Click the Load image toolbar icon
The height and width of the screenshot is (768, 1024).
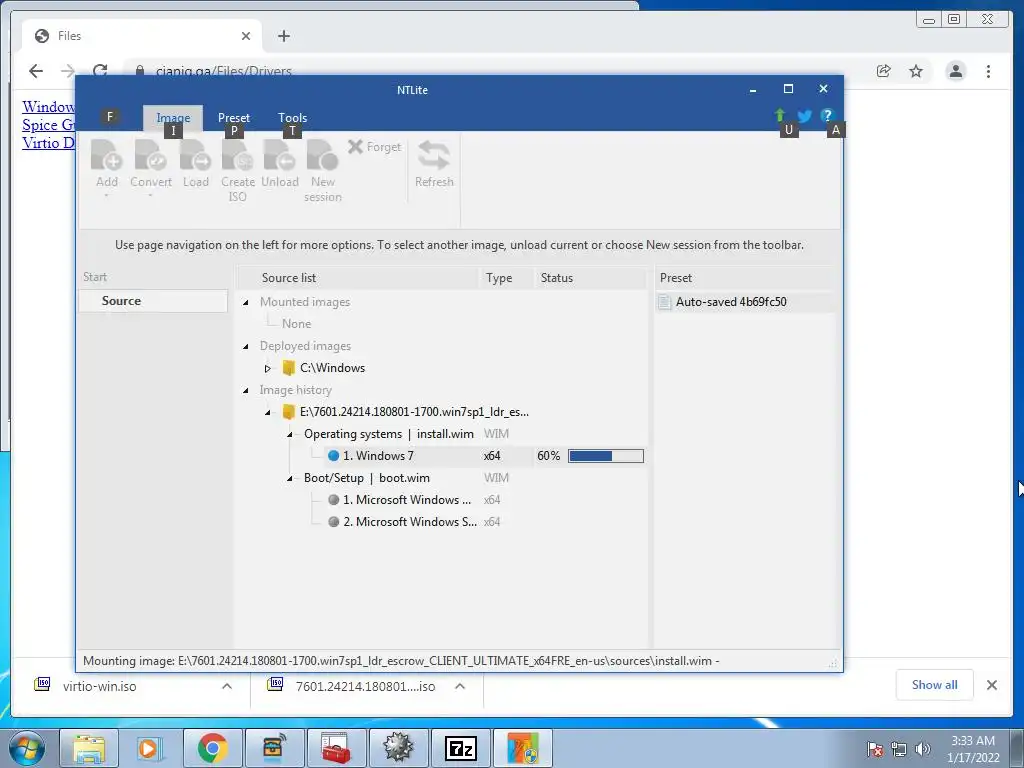[195, 157]
